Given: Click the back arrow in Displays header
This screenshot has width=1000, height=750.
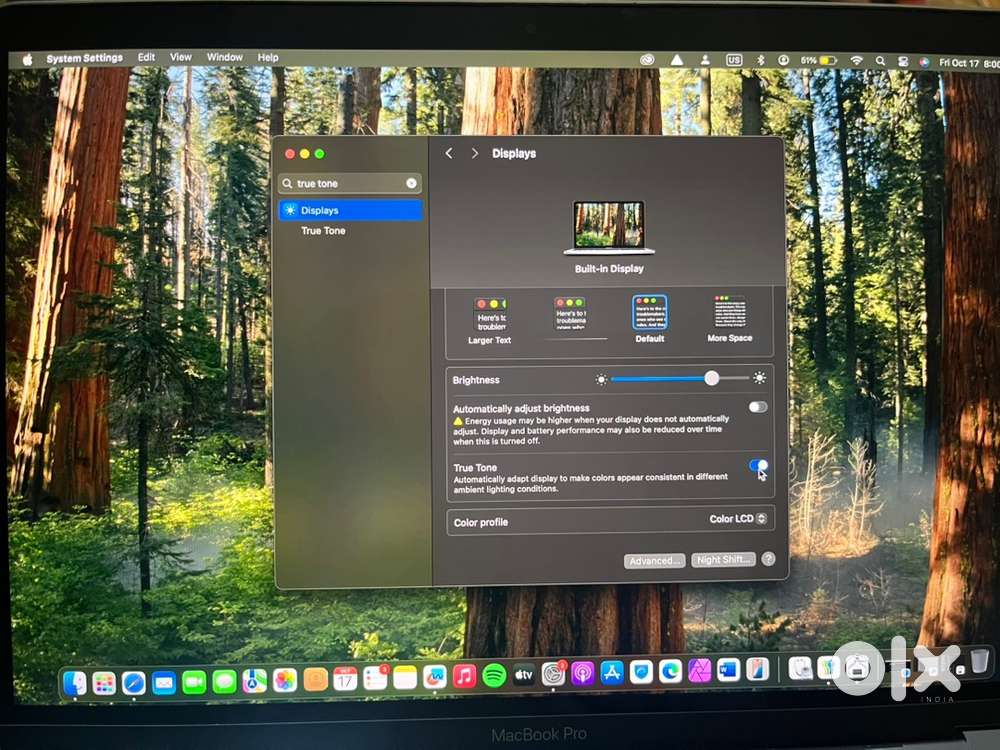Looking at the screenshot, I should click(x=449, y=153).
